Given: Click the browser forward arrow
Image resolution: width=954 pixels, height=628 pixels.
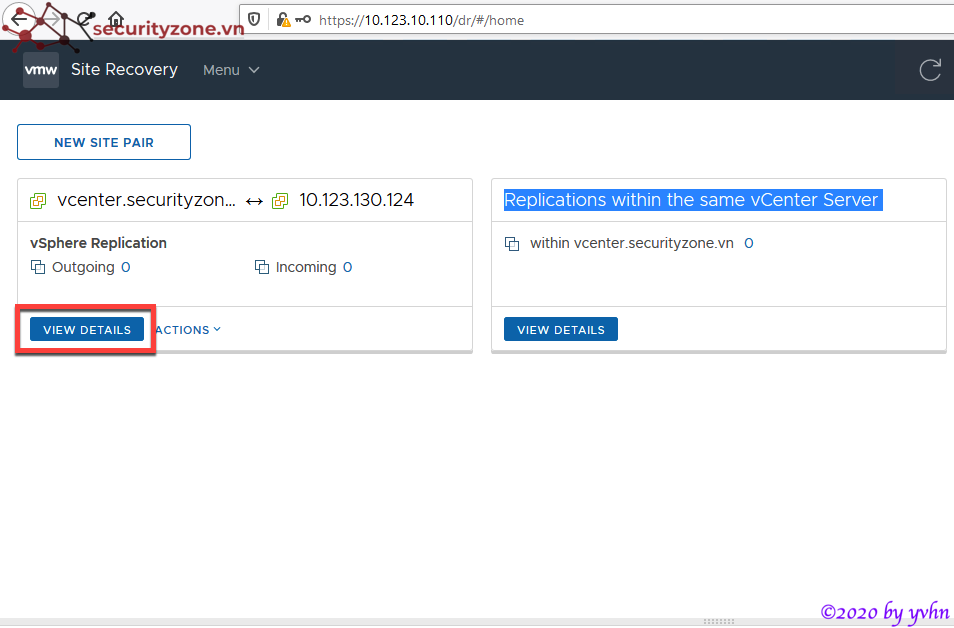Looking at the screenshot, I should tap(53, 19).
